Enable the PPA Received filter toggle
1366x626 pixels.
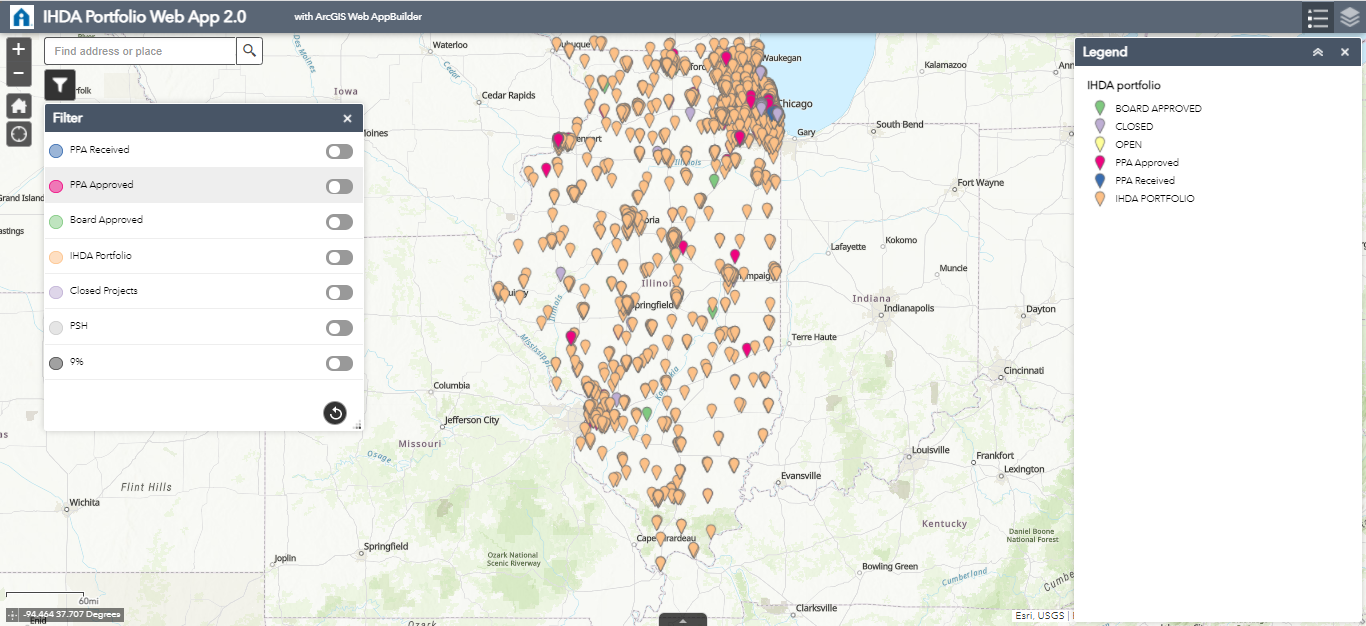click(339, 151)
